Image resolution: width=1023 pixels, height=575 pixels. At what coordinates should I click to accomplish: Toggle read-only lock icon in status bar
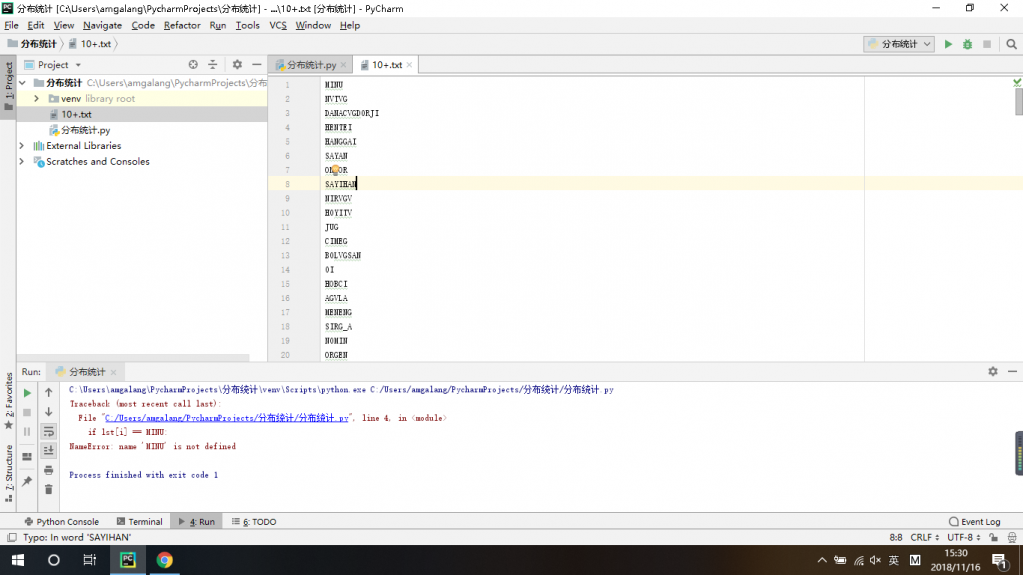[x=993, y=538]
